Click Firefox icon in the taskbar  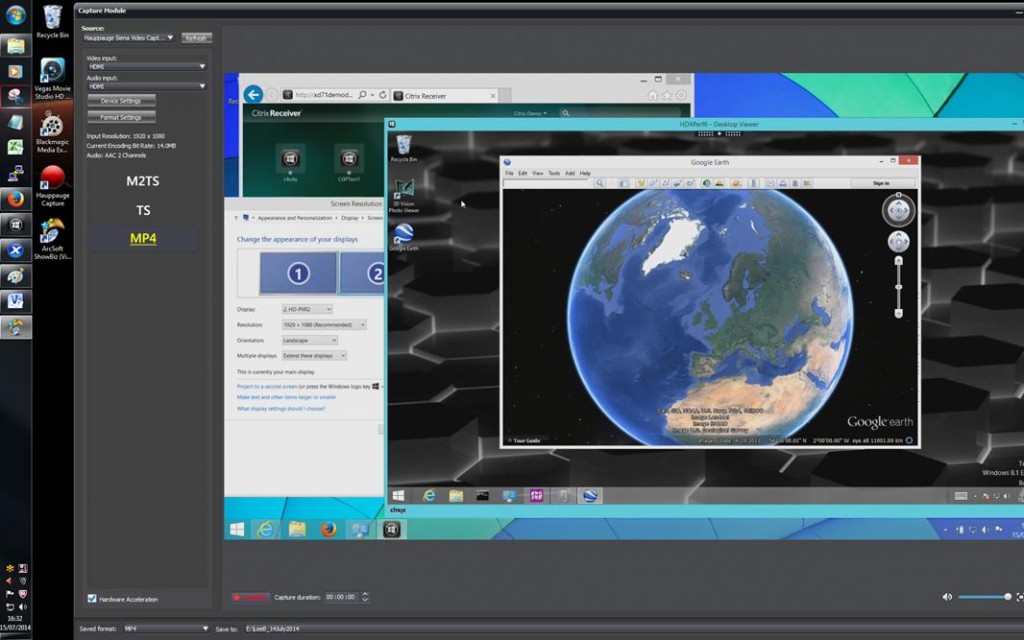coord(15,198)
